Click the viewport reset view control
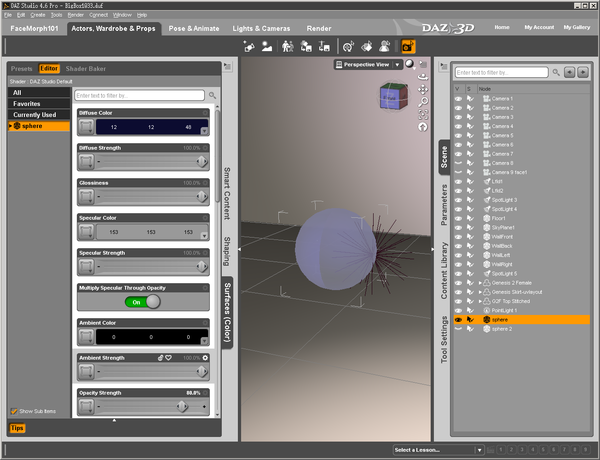 point(423,127)
